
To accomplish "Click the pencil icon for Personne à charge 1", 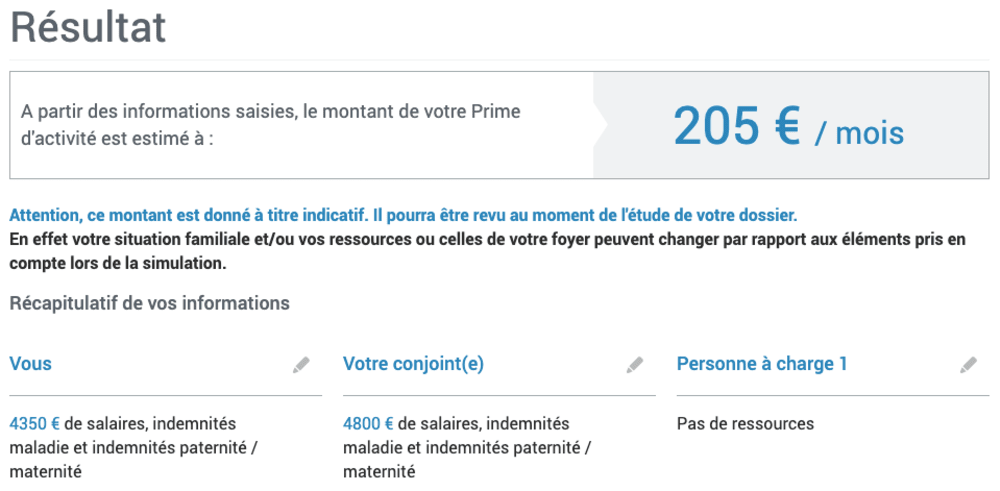I will coord(968,366).
